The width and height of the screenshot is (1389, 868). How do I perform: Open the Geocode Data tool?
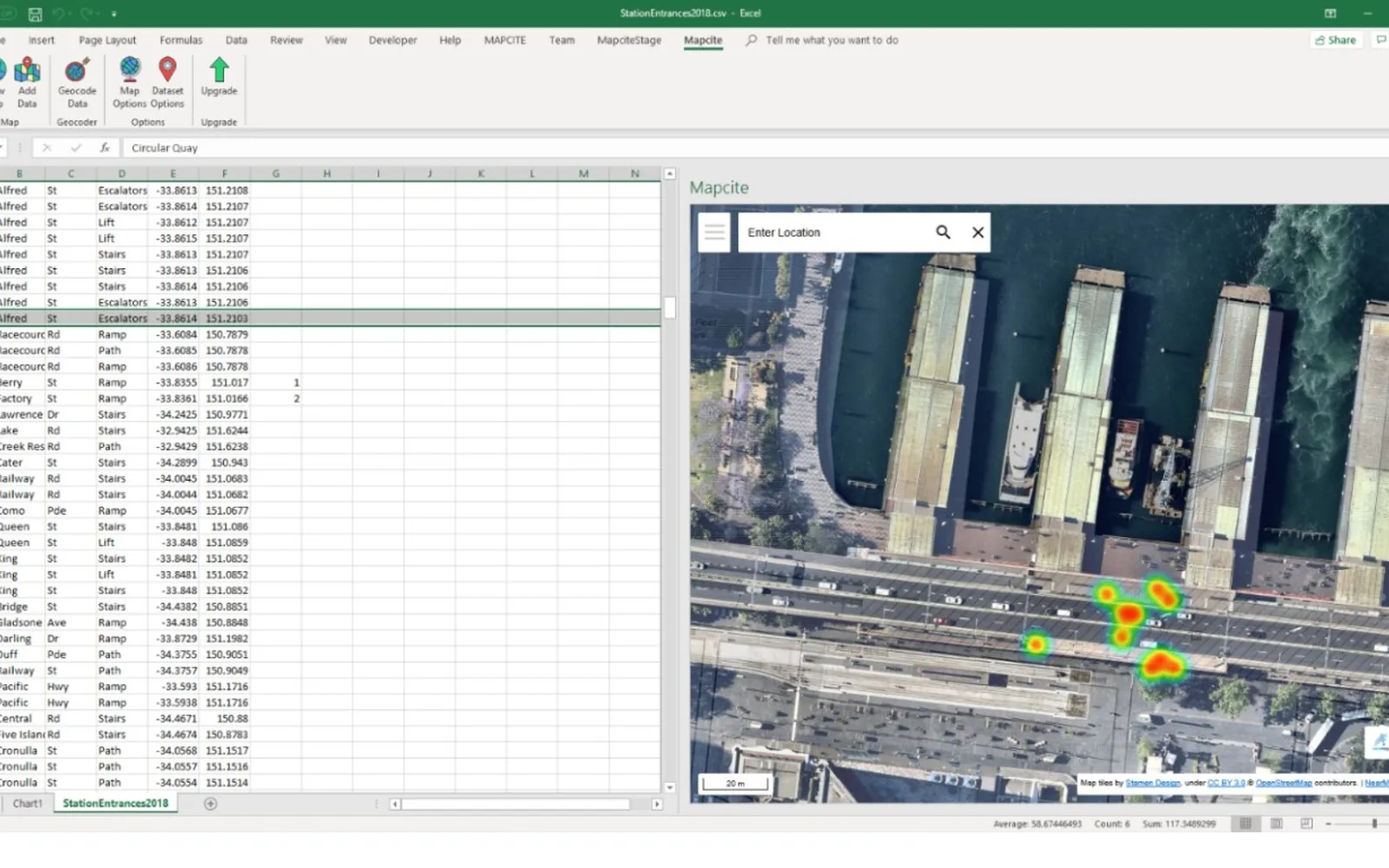click(77, 82)
